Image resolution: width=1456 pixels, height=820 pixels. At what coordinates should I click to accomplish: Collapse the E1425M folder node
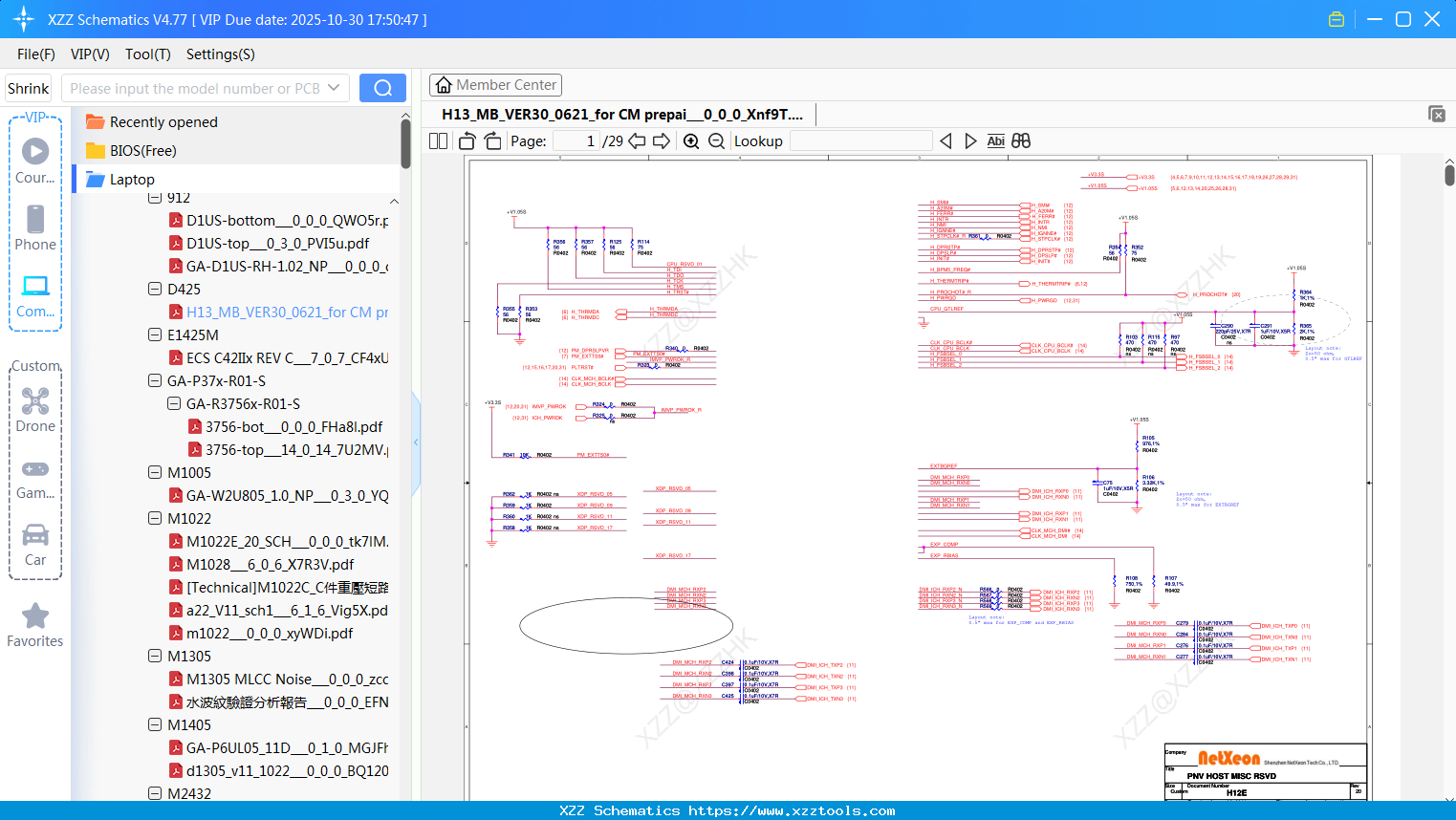click(x=155, y=334)
